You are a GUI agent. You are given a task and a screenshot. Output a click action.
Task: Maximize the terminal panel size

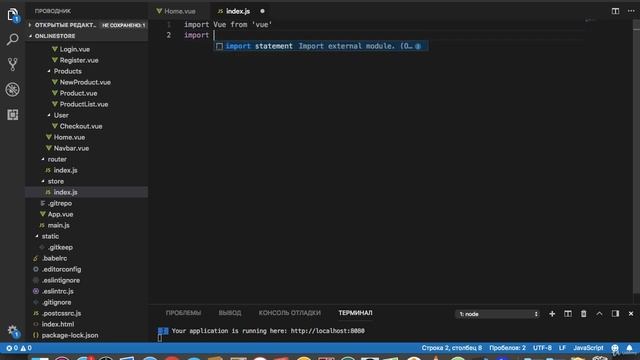[x=599, y=313]
